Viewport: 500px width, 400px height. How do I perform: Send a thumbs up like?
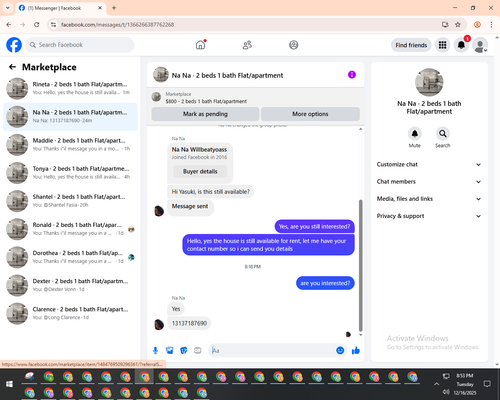pos(356,350)
